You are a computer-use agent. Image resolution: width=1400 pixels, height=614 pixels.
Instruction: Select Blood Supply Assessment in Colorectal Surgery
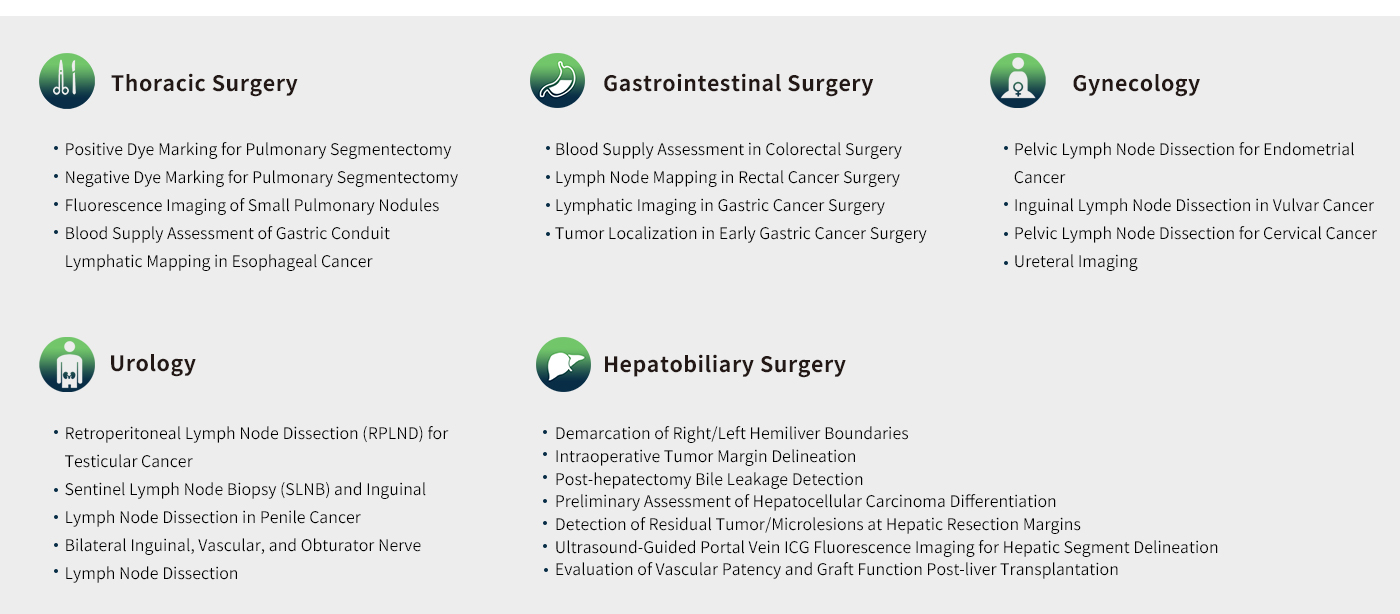(x=728, y=149)
